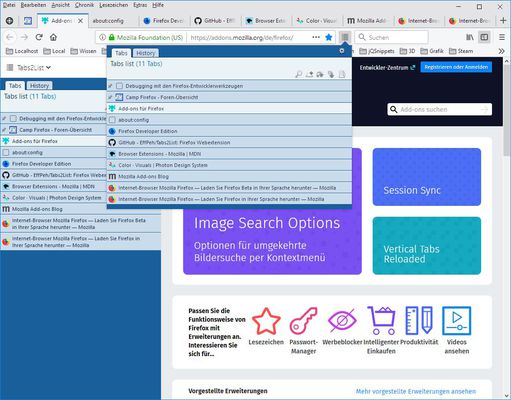Select Camp Firefox row in sidebar list

[x=53, y=130]
